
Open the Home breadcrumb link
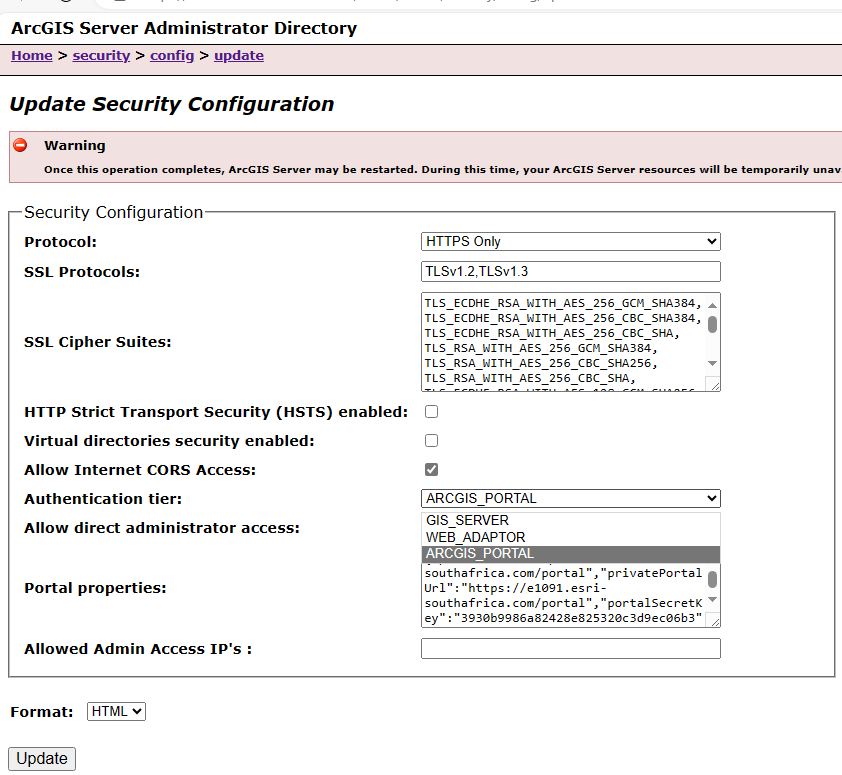click(x=31, y=55)
